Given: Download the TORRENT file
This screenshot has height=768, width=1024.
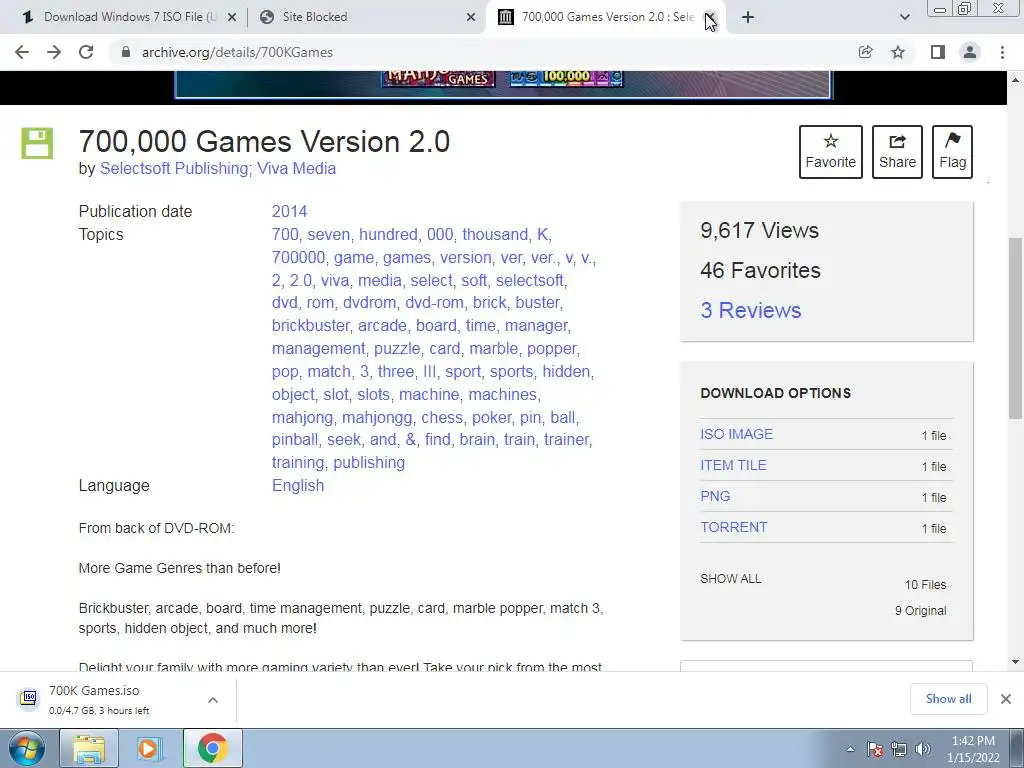Looking at the screenshot, I should point(733,527).
